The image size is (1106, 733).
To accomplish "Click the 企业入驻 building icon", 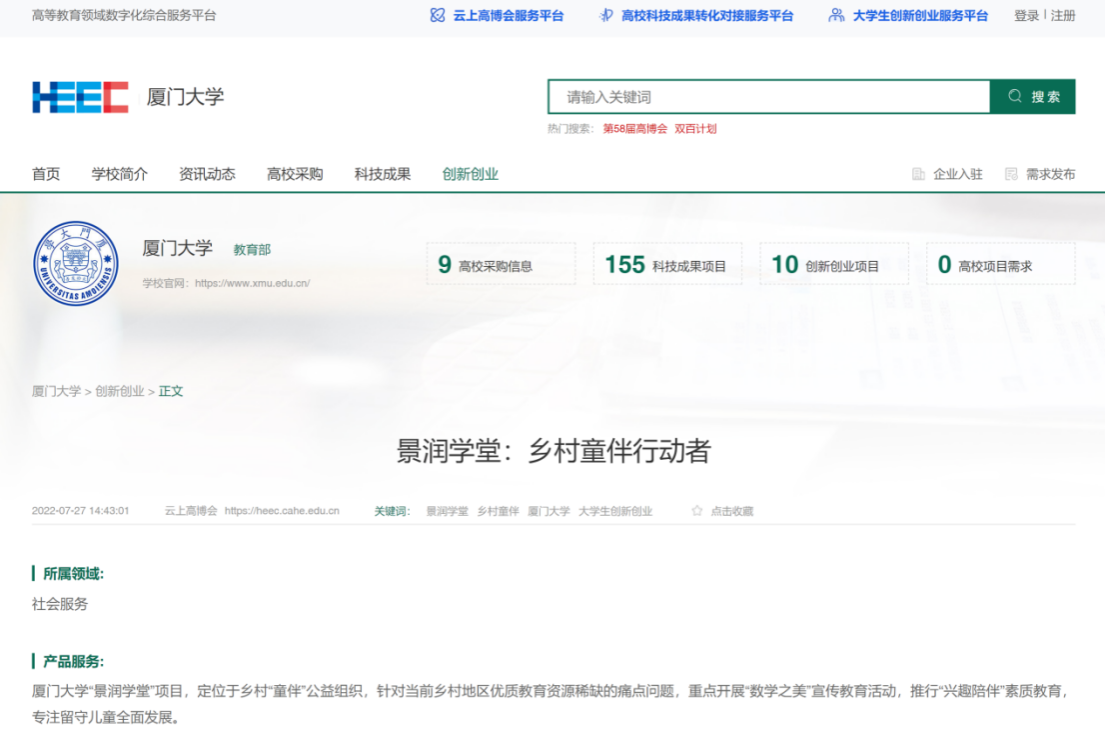I will (918, 174).
